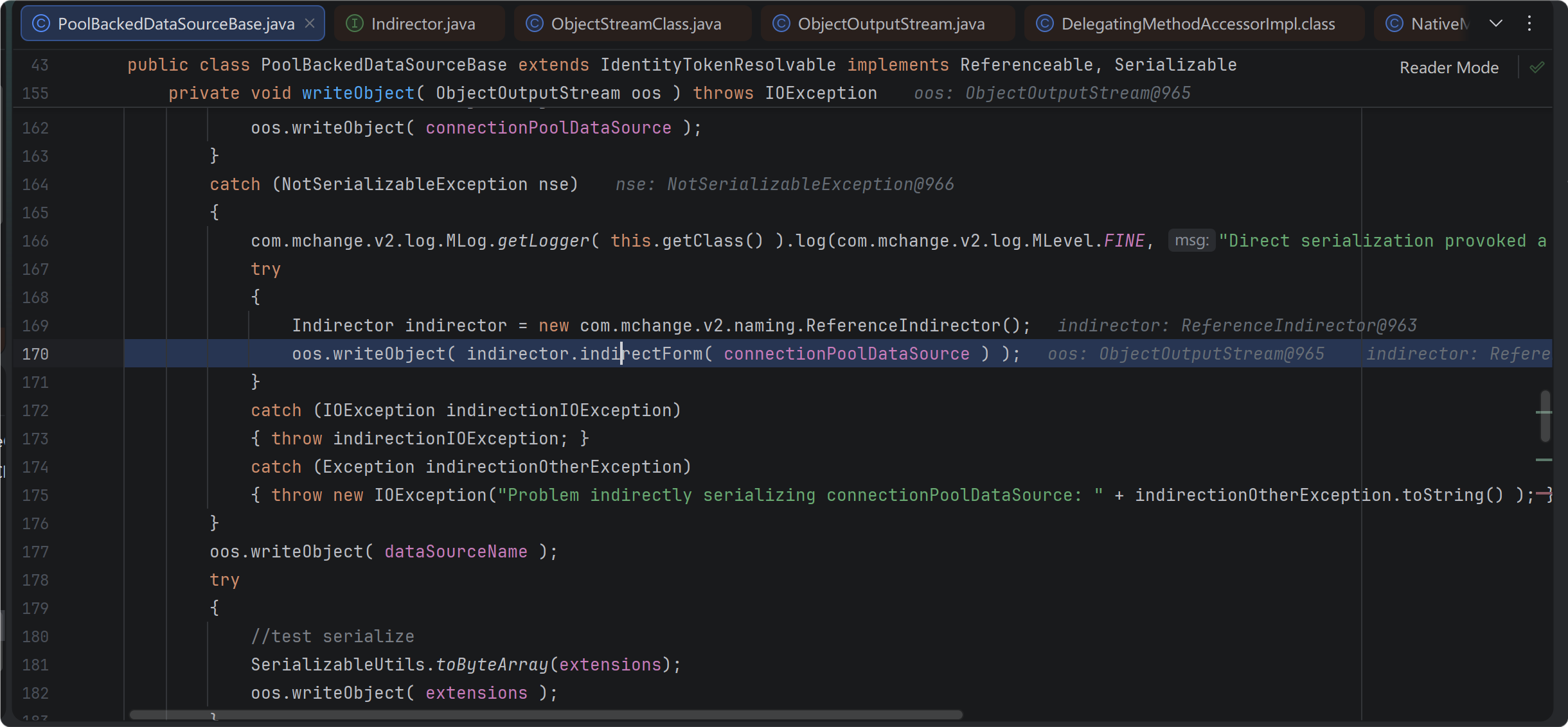Image resolution: width=1568 pixels, height=727 pixels.
Task: Click class icon on DelegatingMethodAccessorImpl.class tab
Action: tap(1045, 24)
